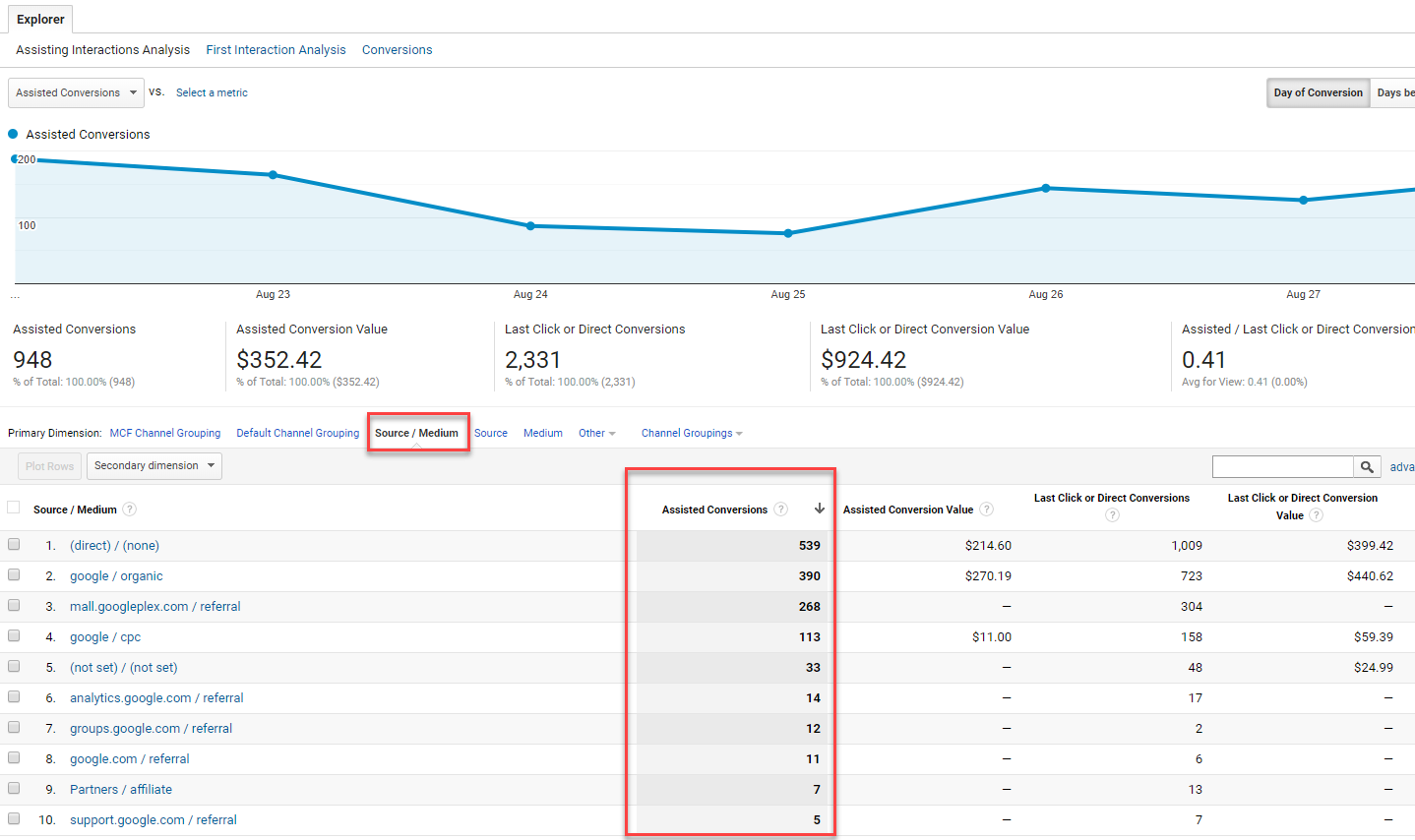Select the Day of Conversion toggle button
Viewport: 1415px width, 840px height.
pos(1319,92)
